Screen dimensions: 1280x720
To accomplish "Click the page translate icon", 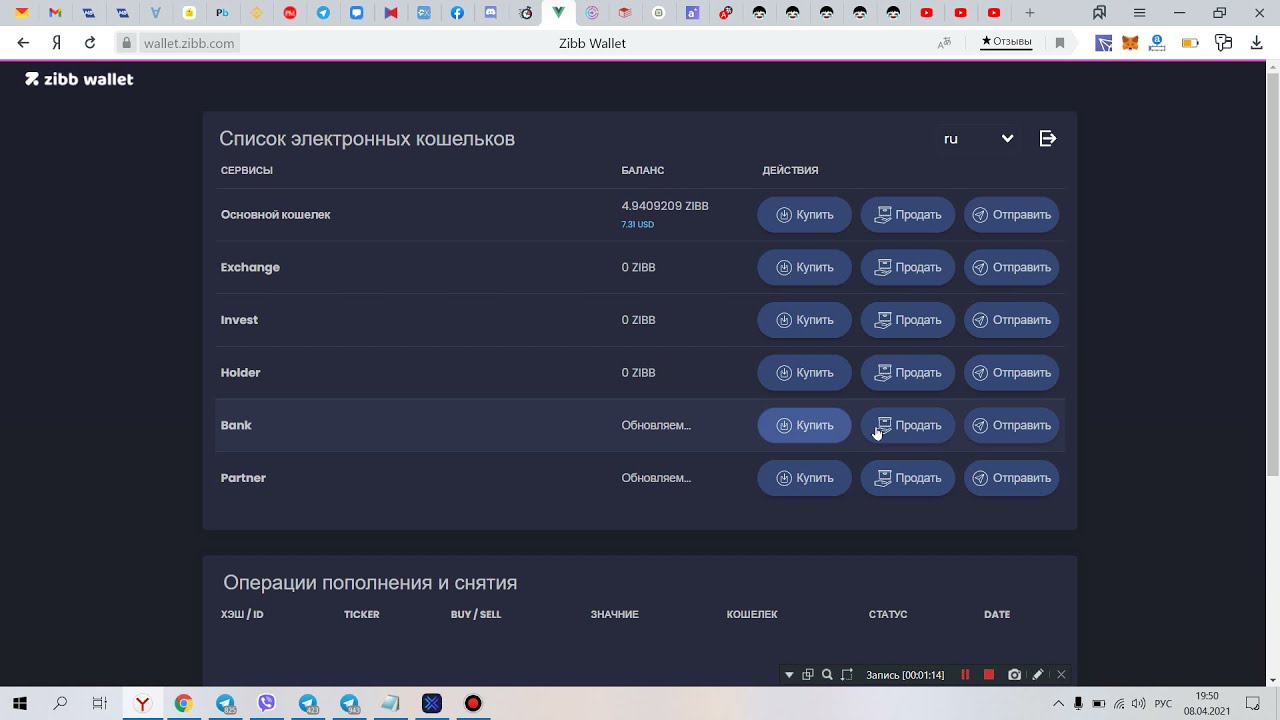I will coord(944,43).
